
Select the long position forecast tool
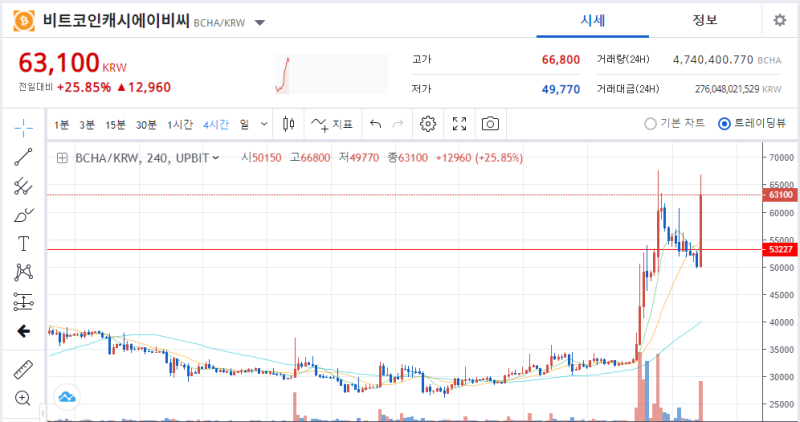pos(23,302)
